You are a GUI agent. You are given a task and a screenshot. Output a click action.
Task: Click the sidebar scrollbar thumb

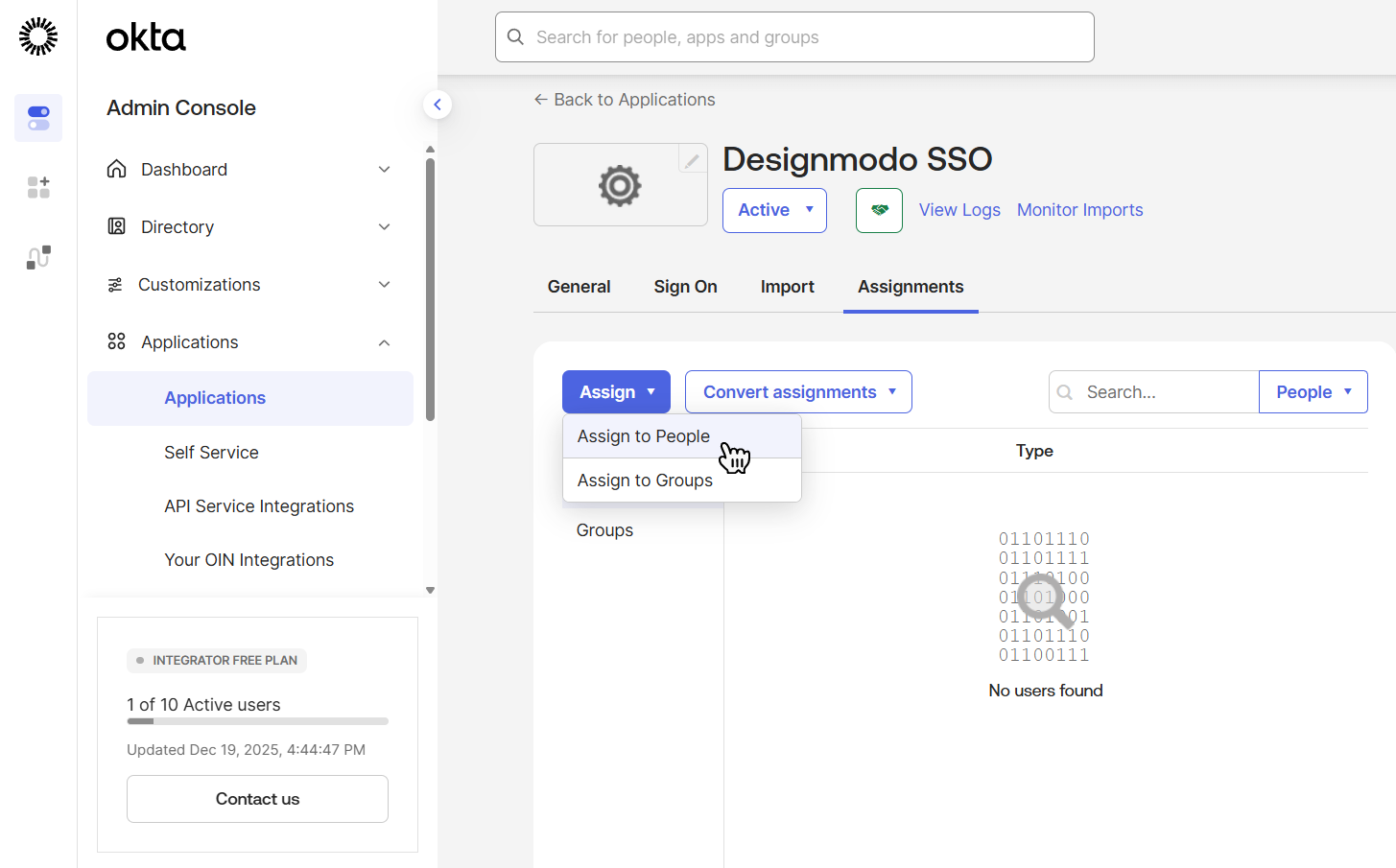coord(430,290)
